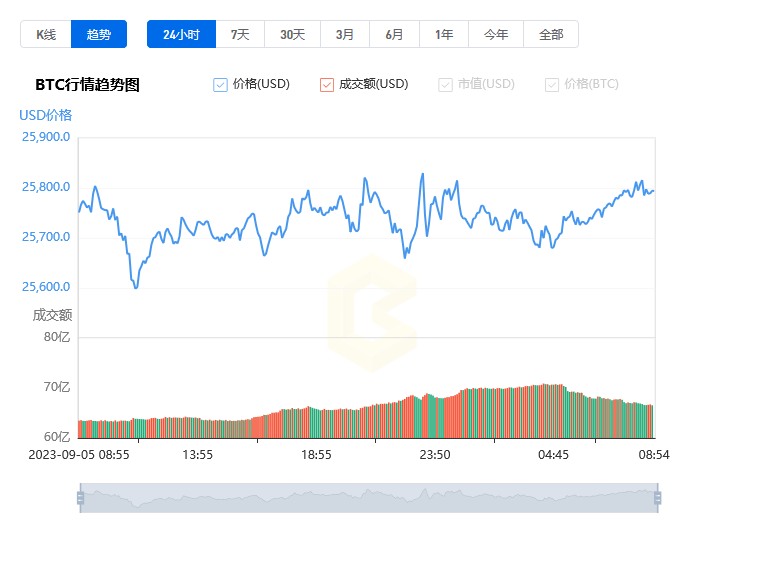Switch to the K线 chart view
This screenshot has width=780, height=563.
tap(46, 34)
